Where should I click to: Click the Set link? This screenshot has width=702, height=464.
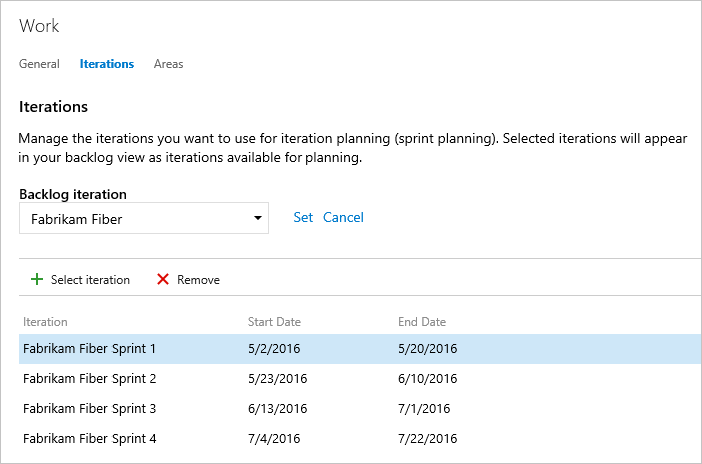click(x=303, y=217)
